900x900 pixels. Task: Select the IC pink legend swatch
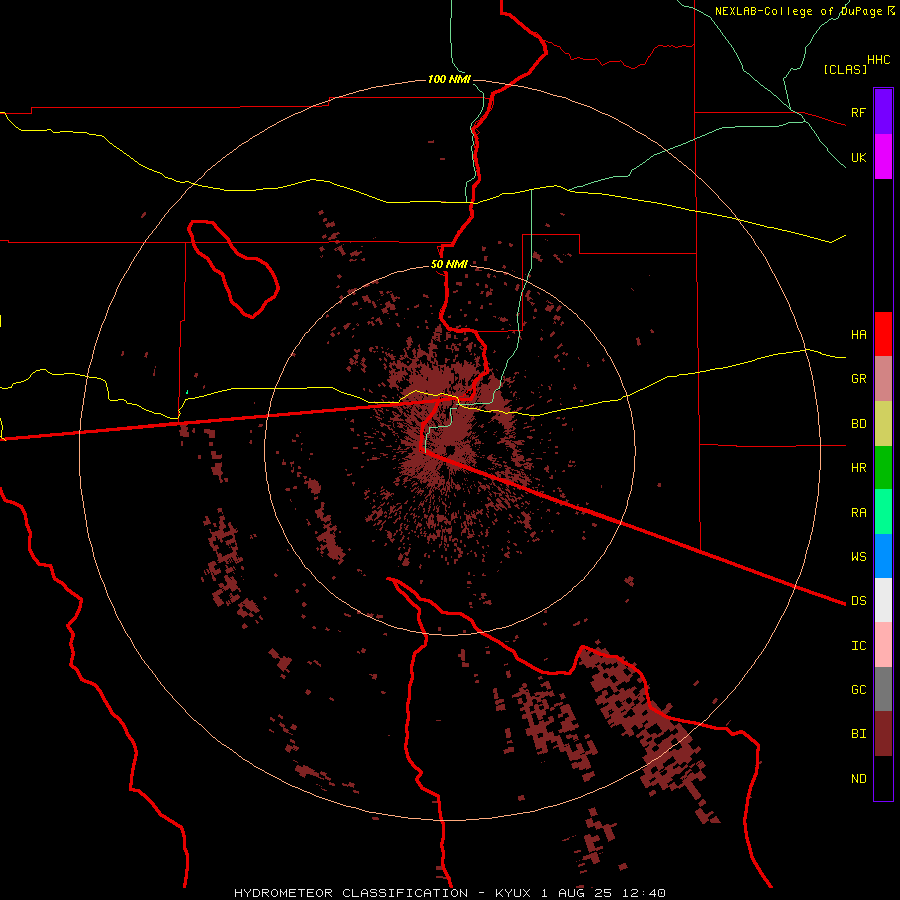[883, 645]
